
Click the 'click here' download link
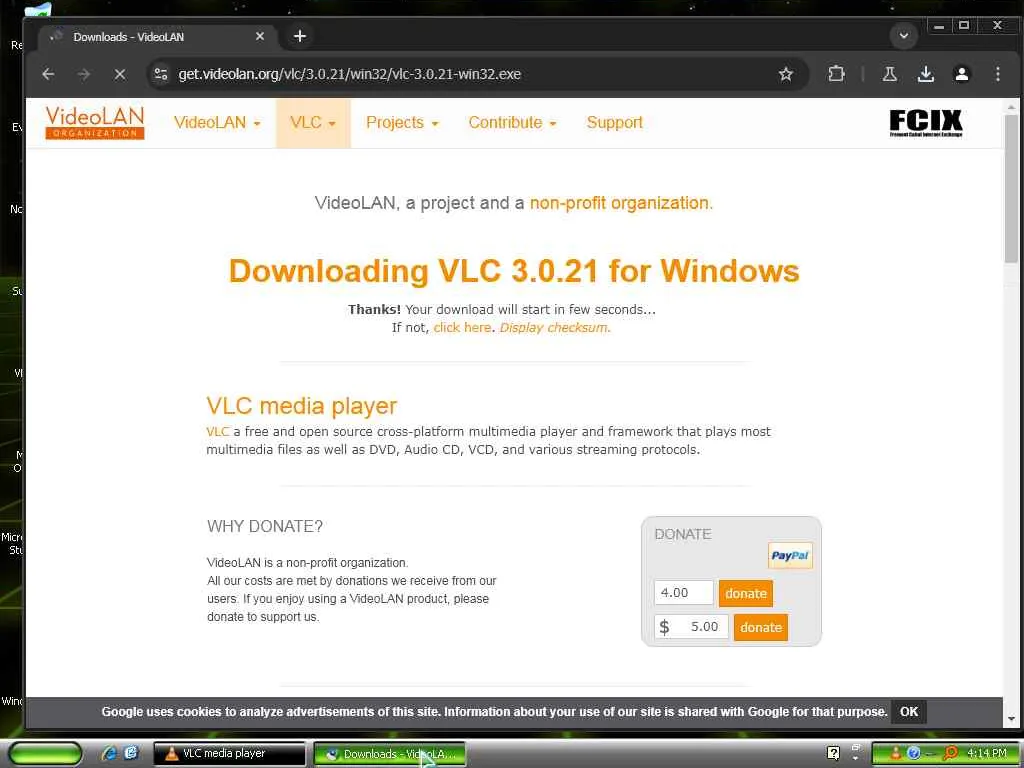[462, 328]
